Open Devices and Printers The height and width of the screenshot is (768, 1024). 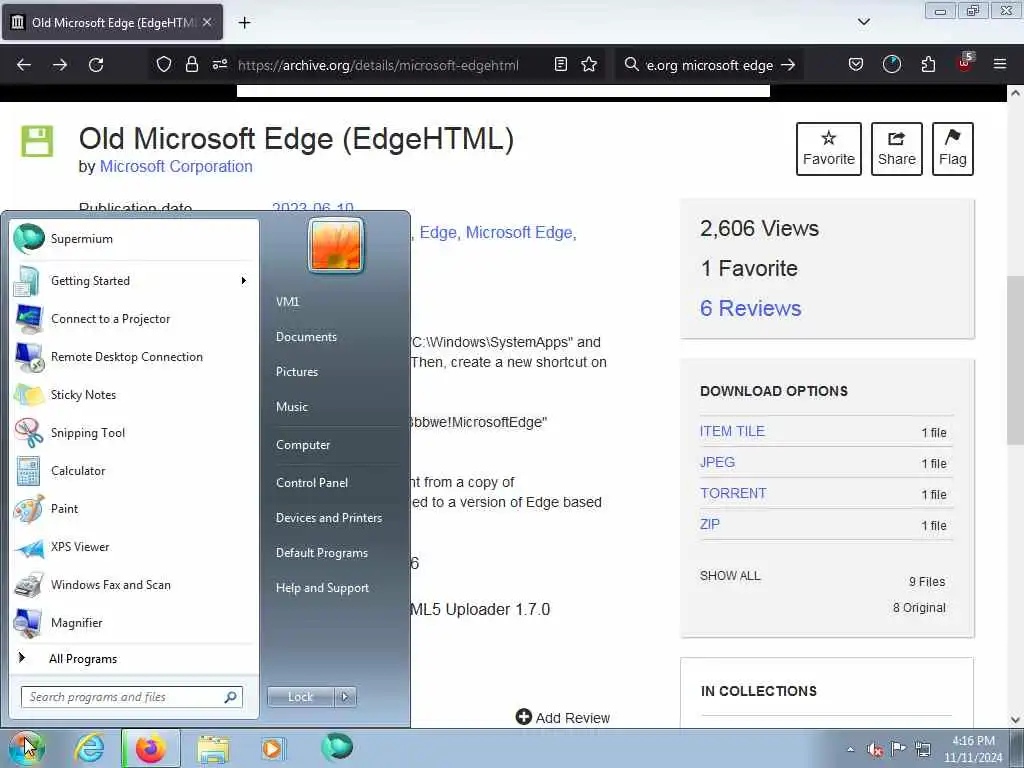coord(329,518)
